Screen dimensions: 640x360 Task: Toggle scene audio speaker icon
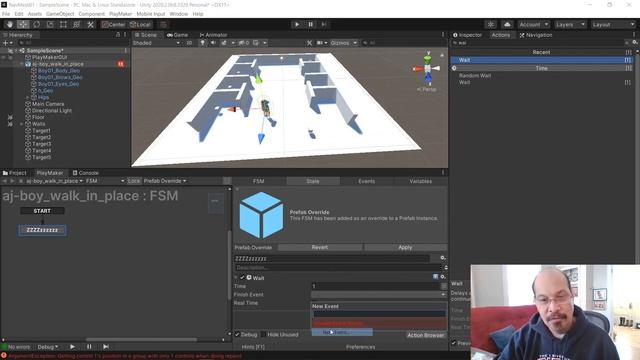pyautogui.click(x=213, y=43)
